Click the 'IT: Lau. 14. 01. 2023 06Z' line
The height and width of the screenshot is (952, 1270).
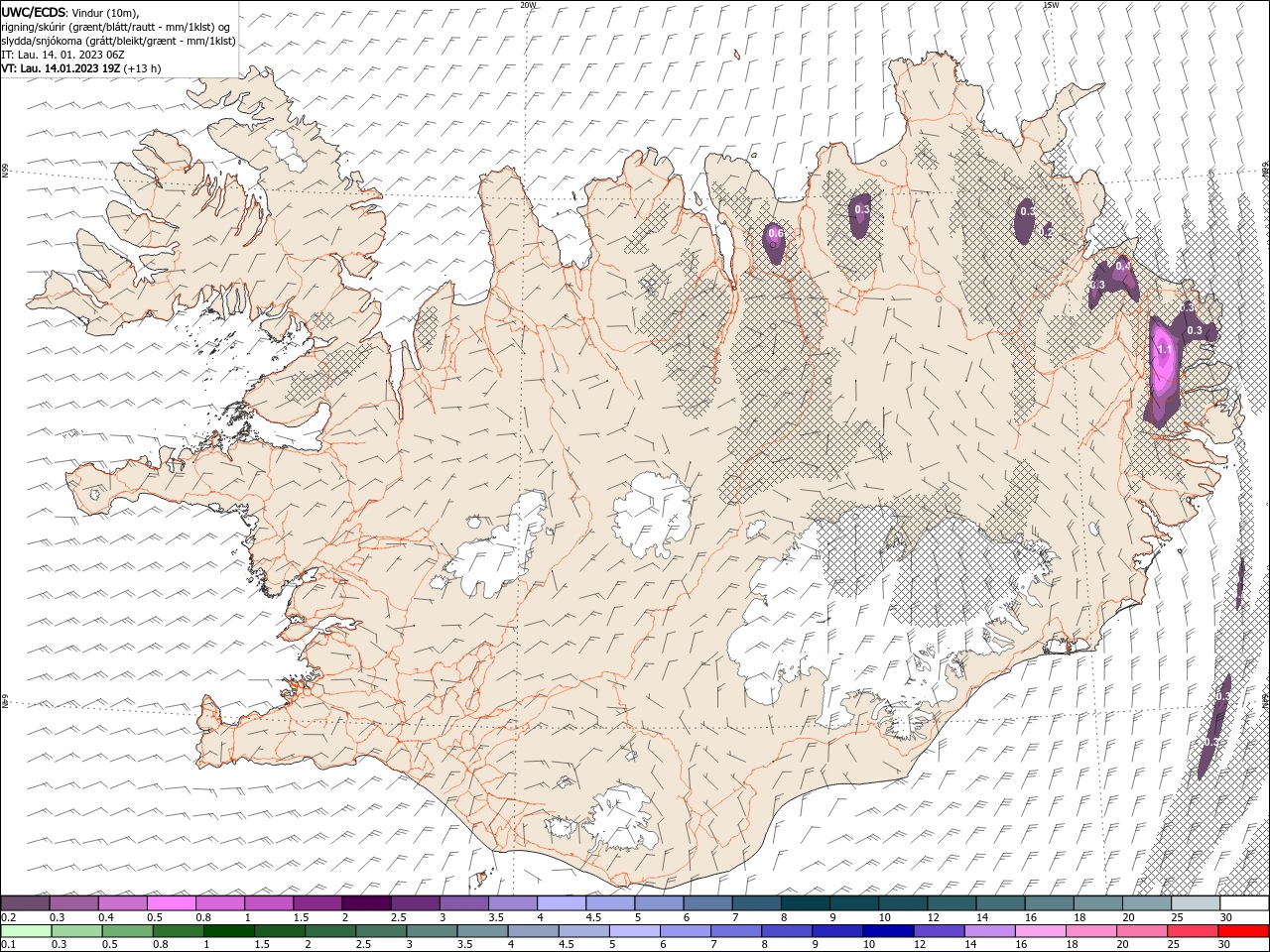[x=63, y=55]
